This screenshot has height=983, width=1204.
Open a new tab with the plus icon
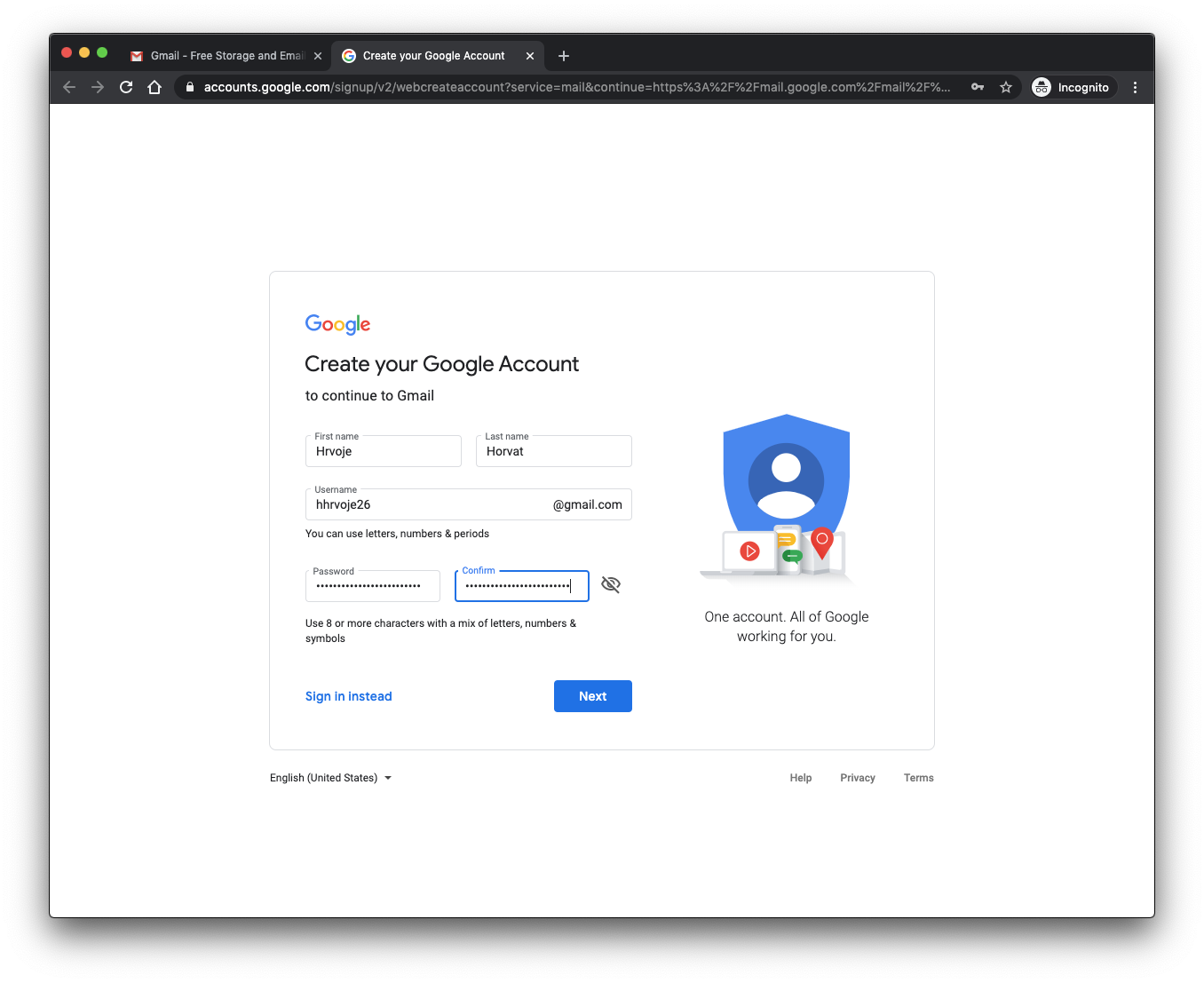tap(564, 56)
